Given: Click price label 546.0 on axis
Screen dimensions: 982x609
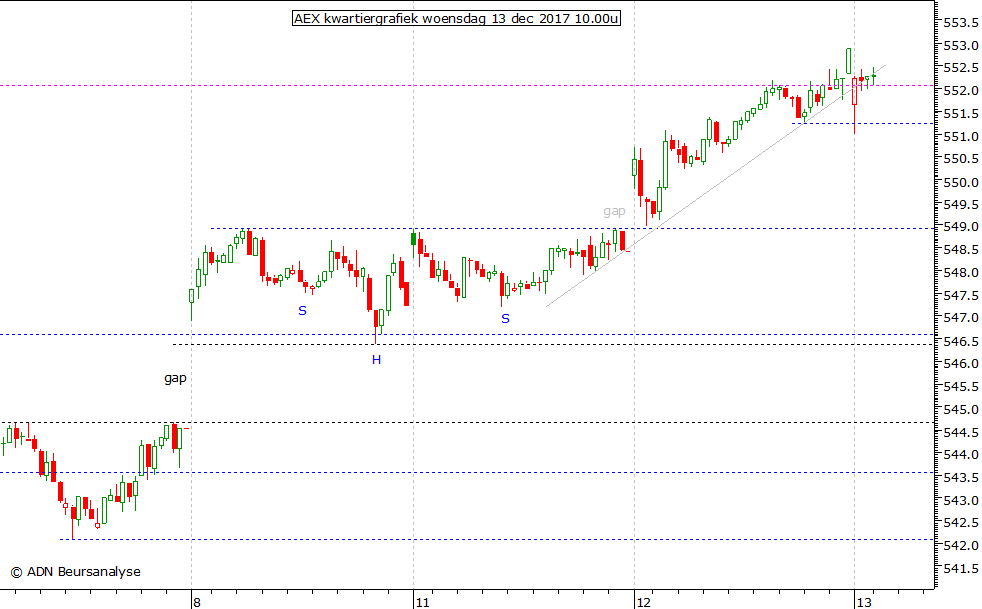Looking at the screenshot, I should 961,363.
